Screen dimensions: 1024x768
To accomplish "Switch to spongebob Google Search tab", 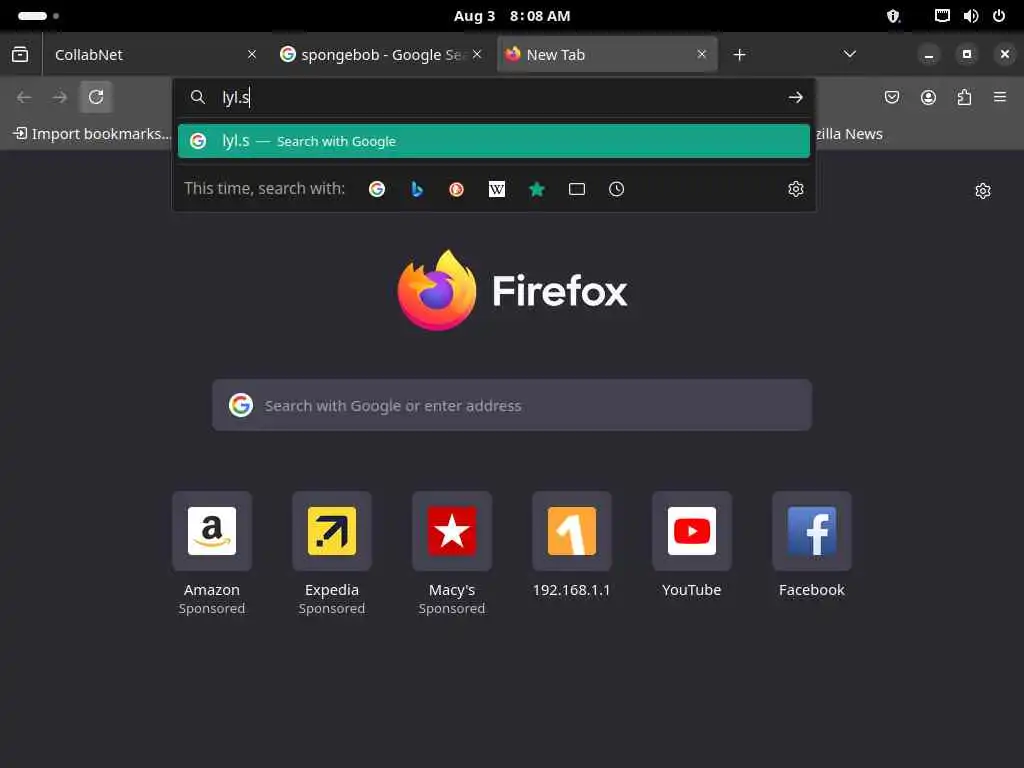I will click(x=381, y=55).
